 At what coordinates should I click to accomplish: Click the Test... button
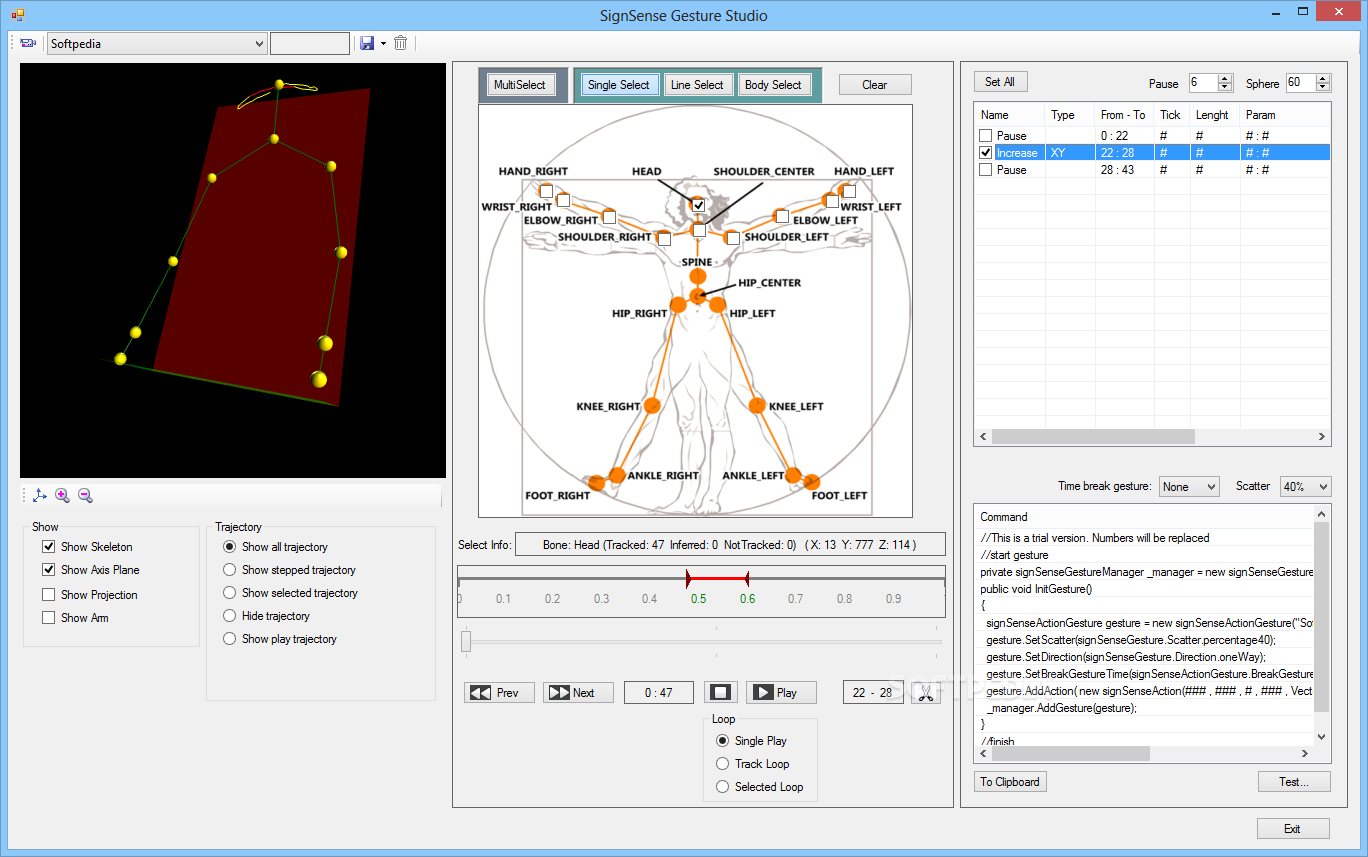tap(1294, 782)
